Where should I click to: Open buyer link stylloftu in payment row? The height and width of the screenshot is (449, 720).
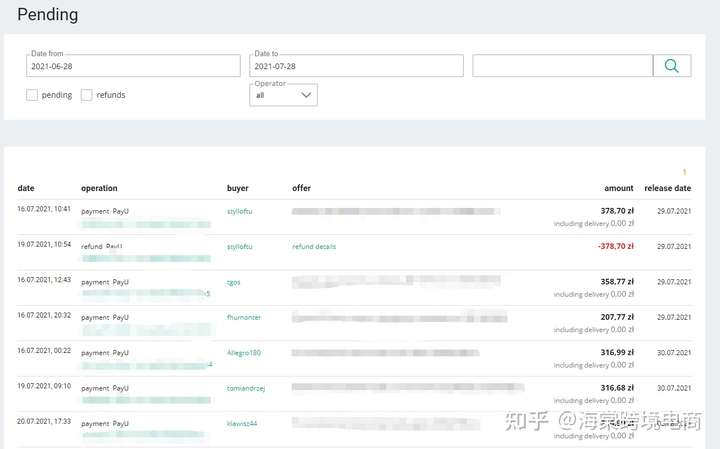tap(240, 211)
